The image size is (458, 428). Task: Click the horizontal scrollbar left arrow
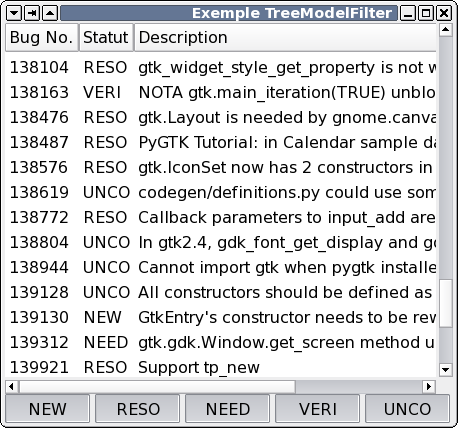pos(11,387)
